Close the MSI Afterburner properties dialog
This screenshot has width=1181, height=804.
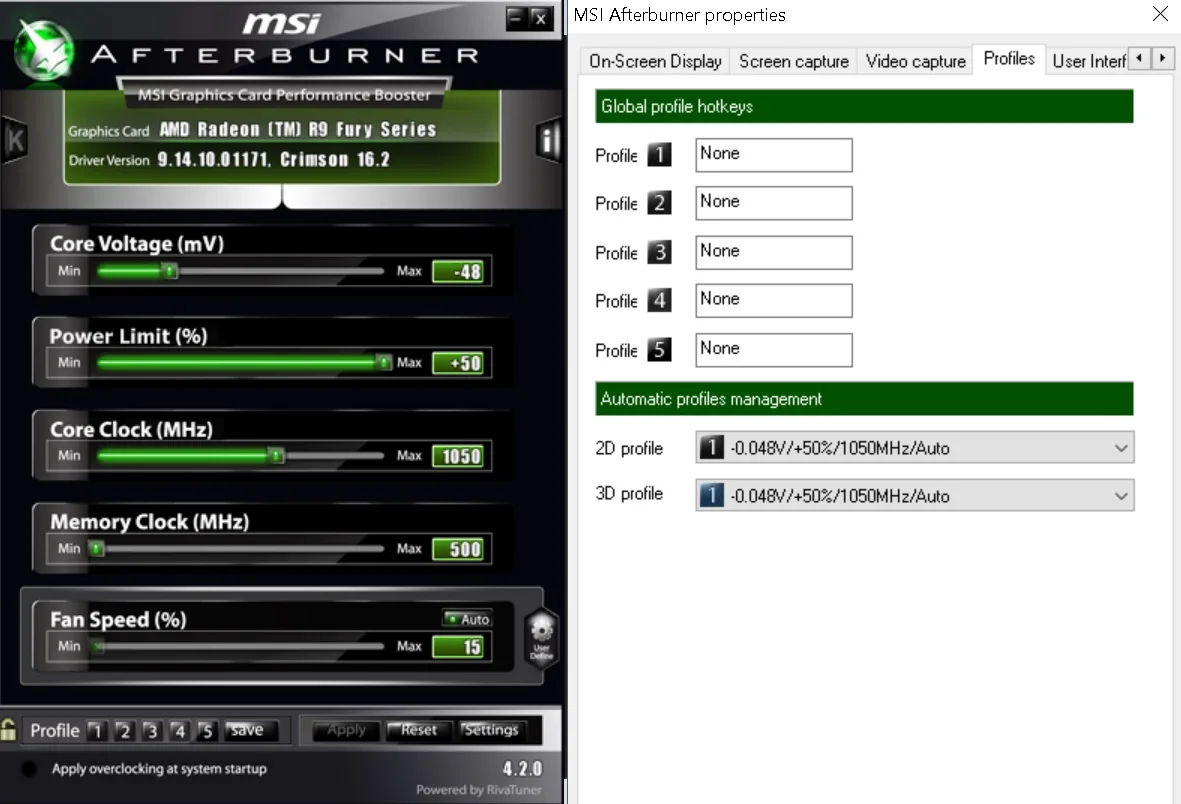tap(1161, 14)
